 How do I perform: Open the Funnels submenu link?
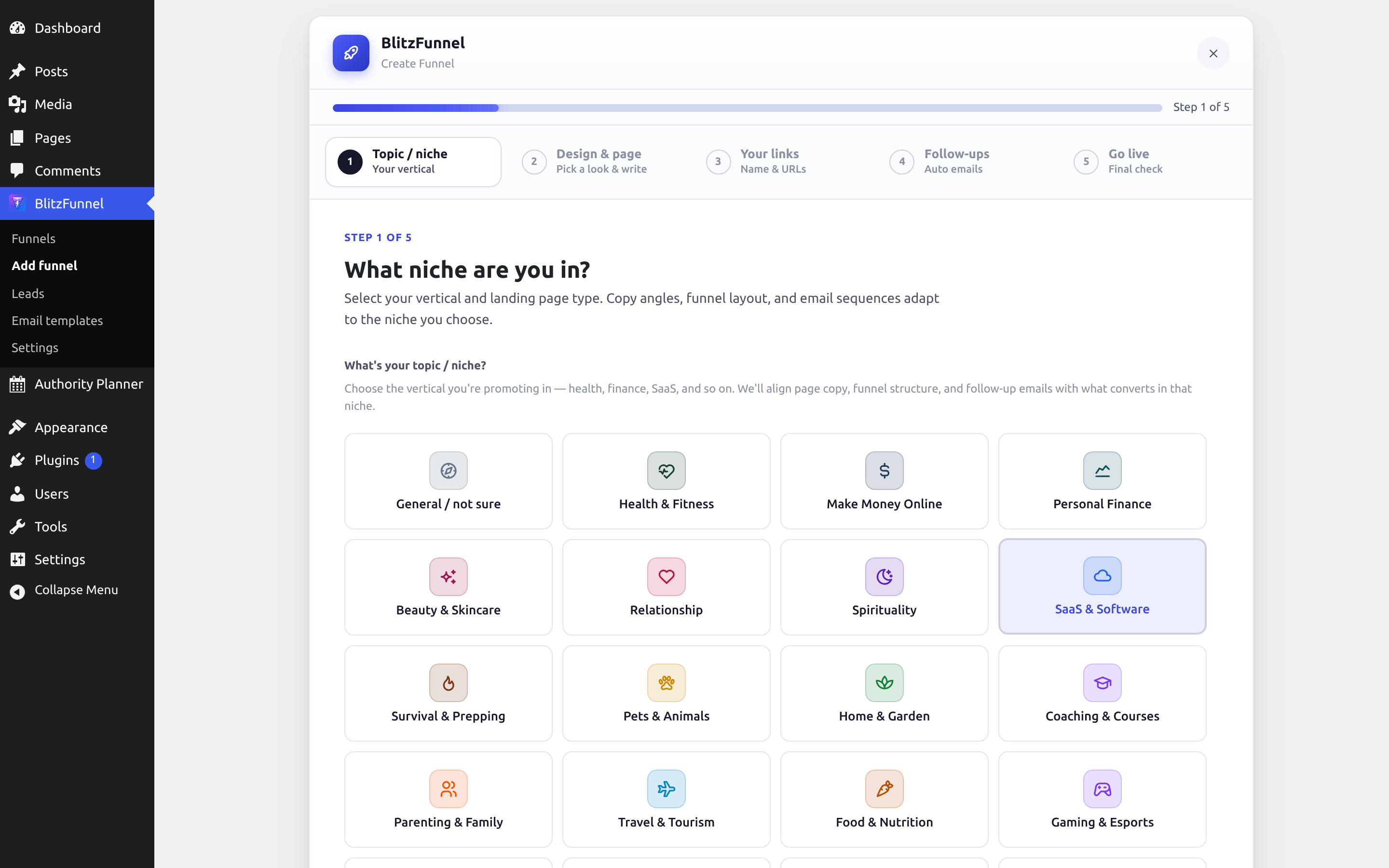(33, 238)
